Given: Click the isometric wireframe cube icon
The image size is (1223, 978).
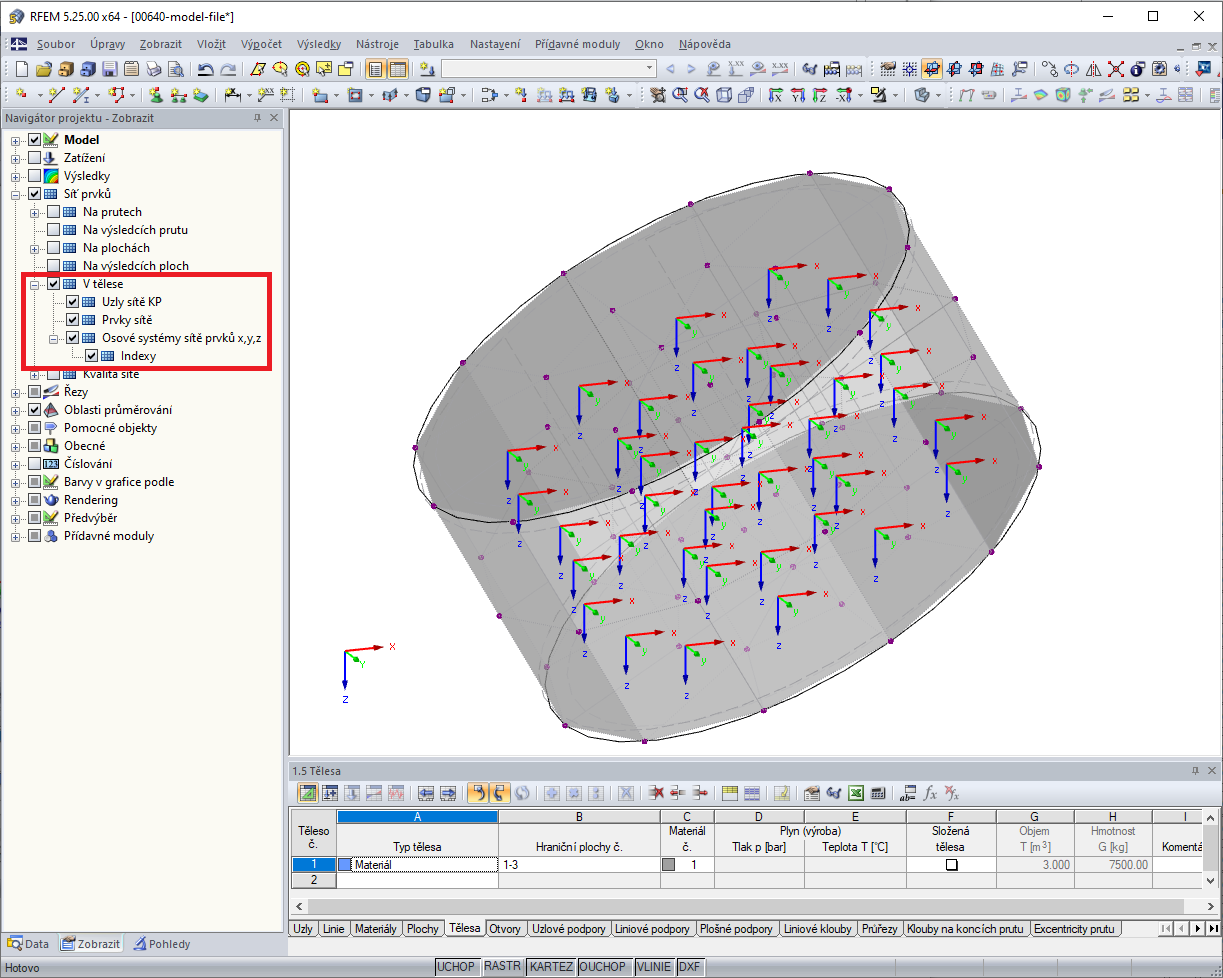Looking at the screenshot, I should click(x=724, y=95).
